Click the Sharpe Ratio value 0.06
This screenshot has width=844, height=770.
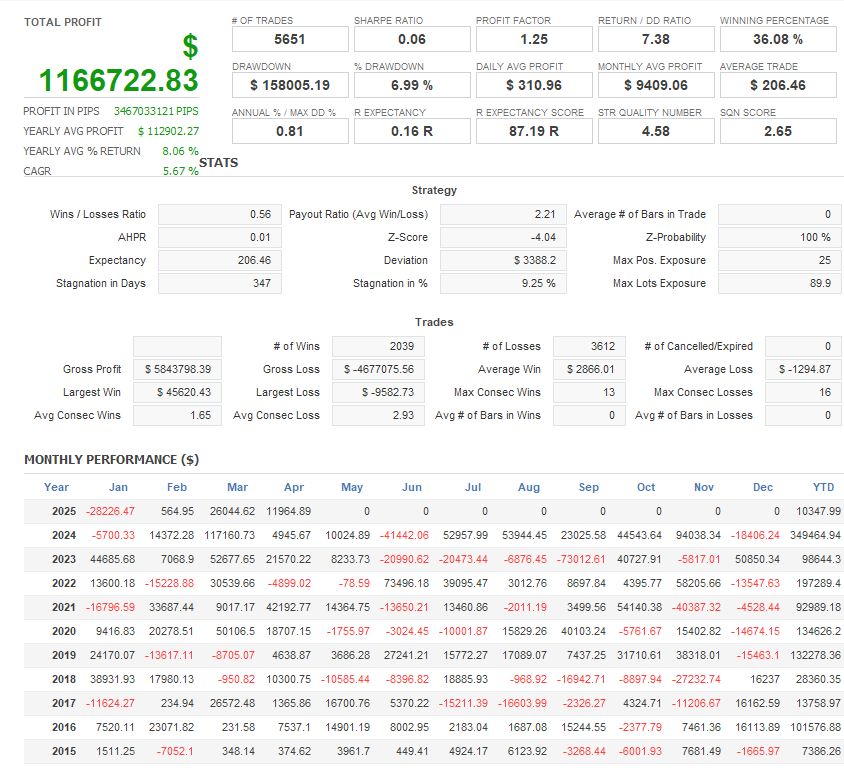point(412,39)
